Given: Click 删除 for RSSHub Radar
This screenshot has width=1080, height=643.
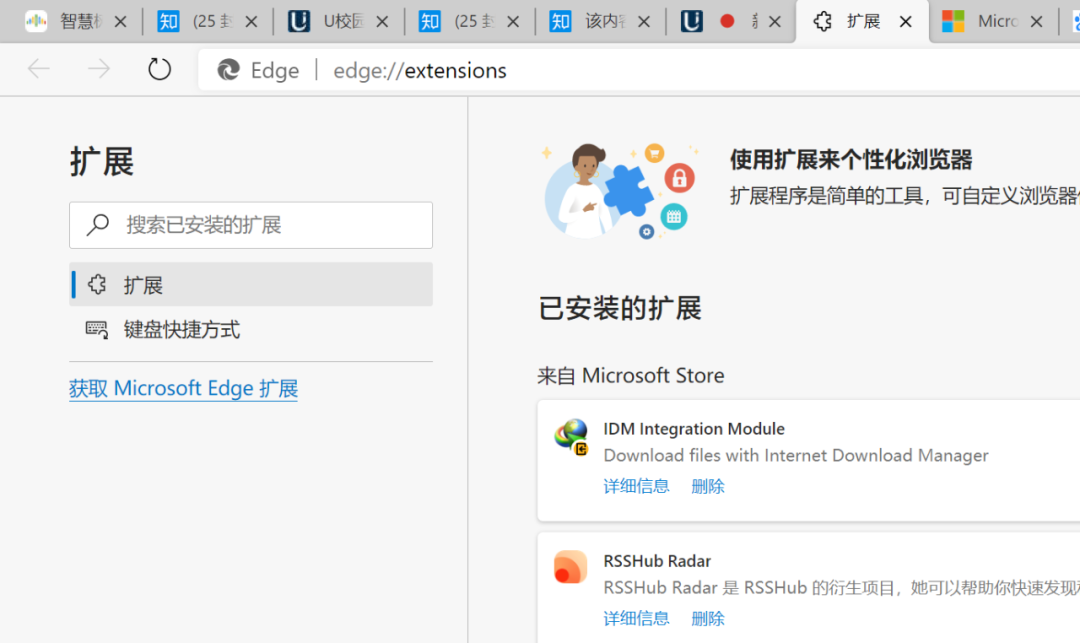Looking at the screenshot, I should pos(708,618).
